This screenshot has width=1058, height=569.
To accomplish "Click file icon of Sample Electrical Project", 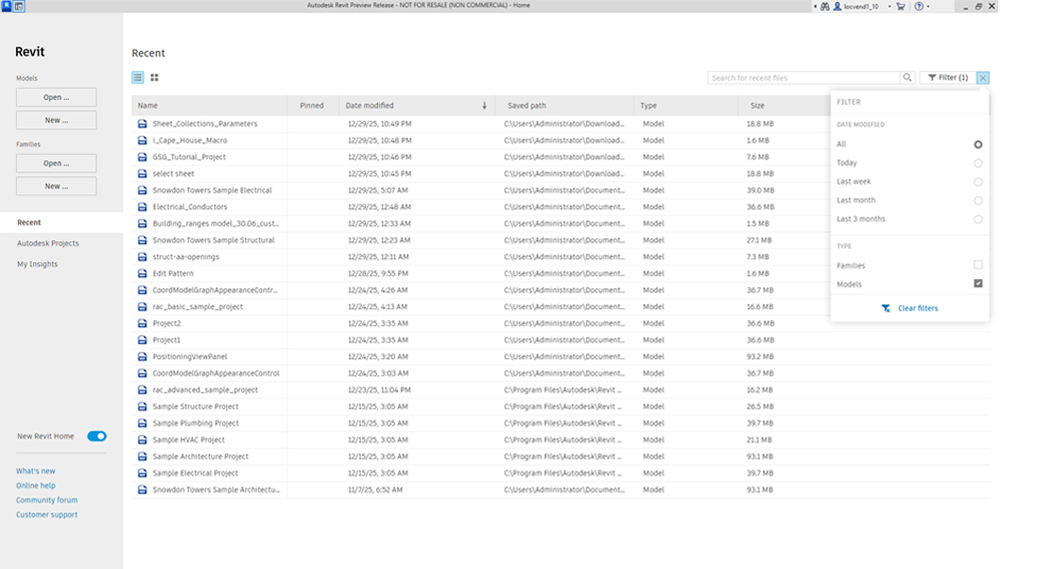I will 142,473.
